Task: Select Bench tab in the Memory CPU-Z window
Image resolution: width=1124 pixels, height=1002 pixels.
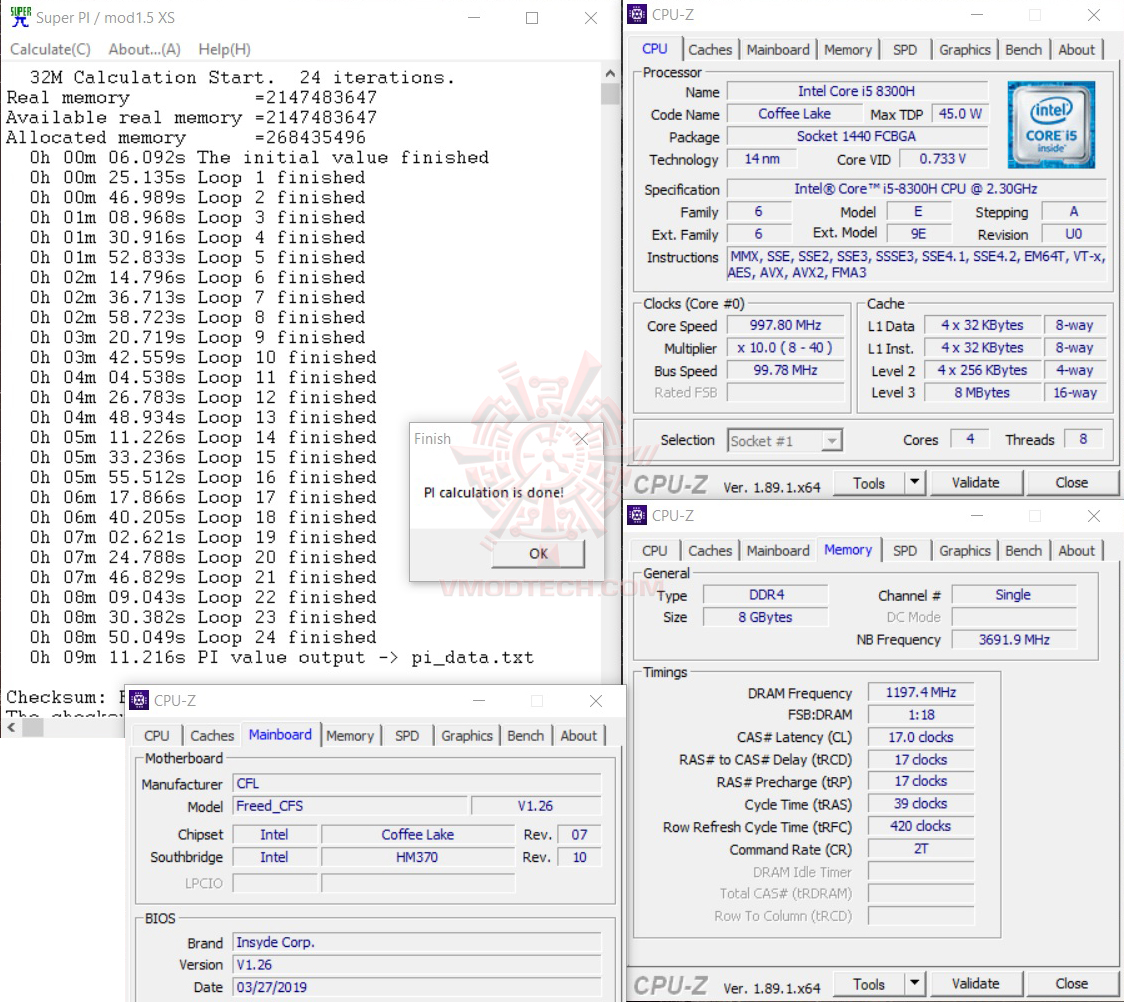Action: coord(1023,550)
